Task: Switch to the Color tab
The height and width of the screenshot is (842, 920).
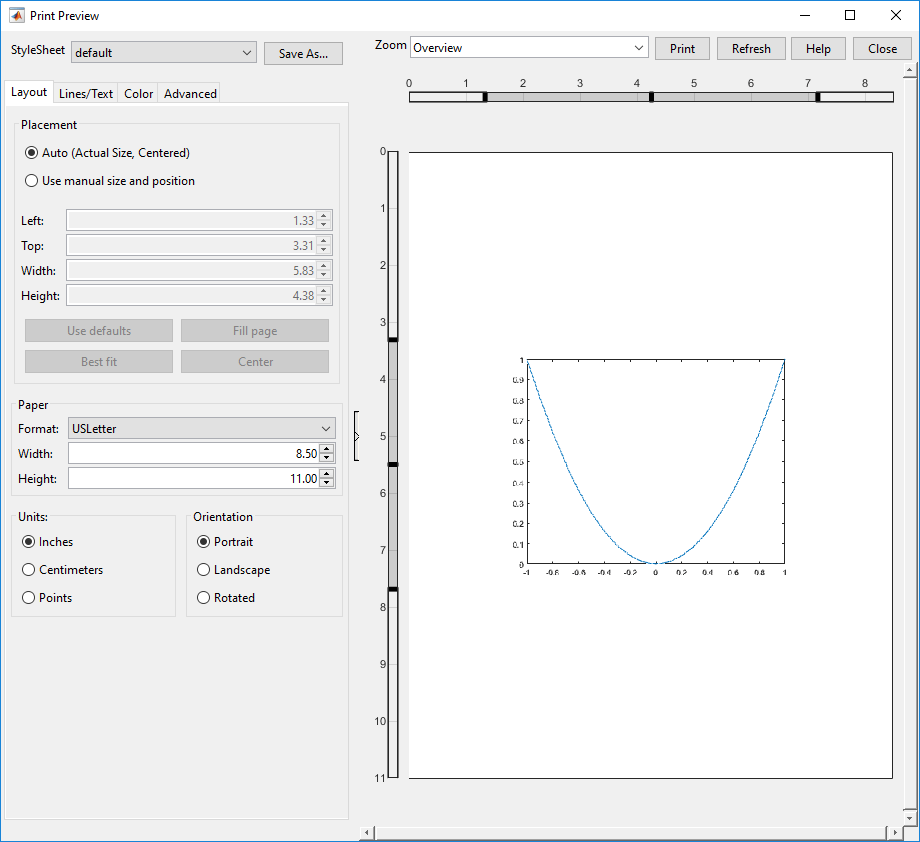Action: (x=138, y=94)
